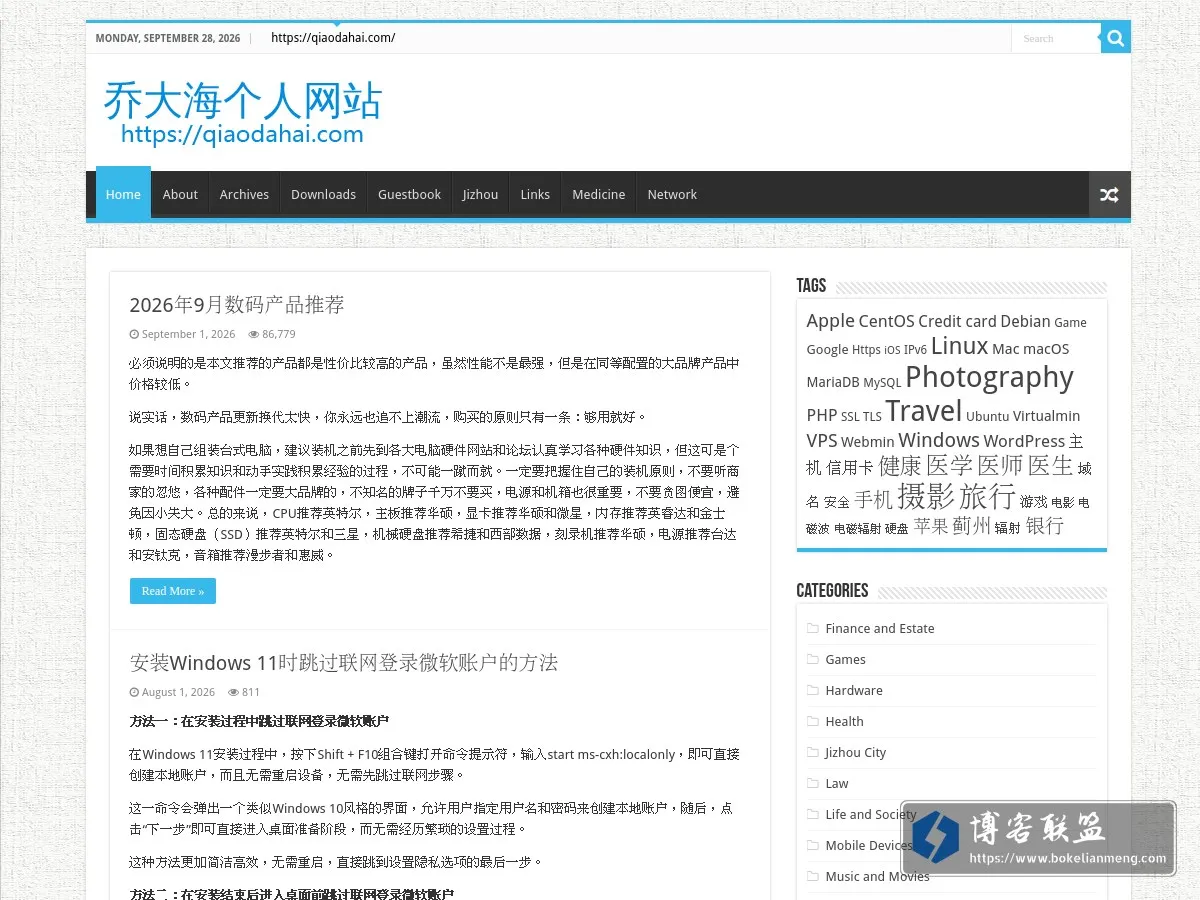Viewport: 1200px width, 900px height.
Task: Open the Links menu item
Action: (x=535, y=194)
